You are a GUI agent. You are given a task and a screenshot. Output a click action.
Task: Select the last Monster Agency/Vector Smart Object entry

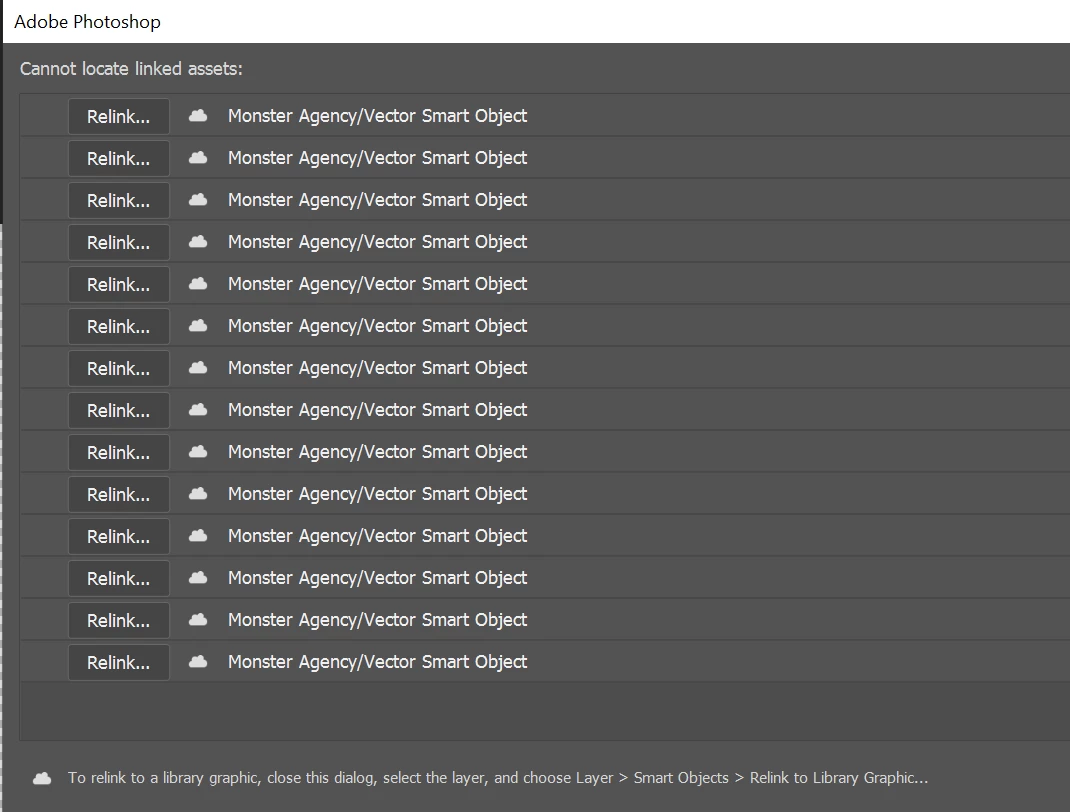click(x=377, y=662)
